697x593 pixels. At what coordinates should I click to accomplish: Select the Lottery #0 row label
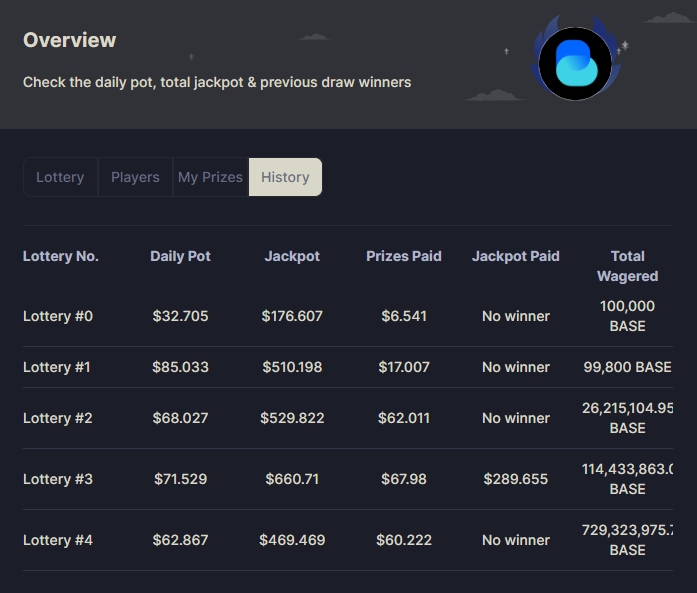[x=58, y=316]
